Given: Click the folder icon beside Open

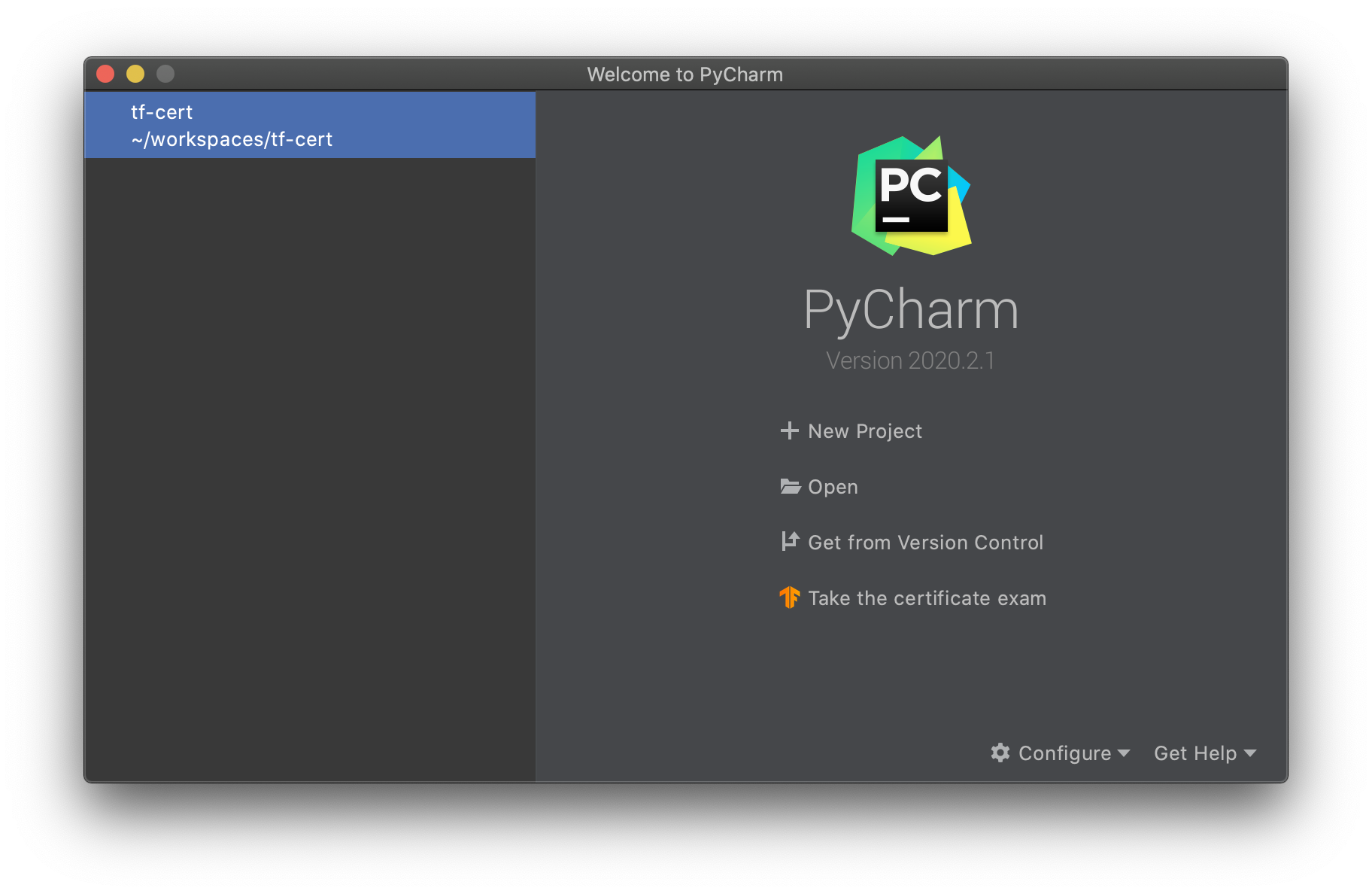Looking at the screenshot, I should pos(790,486).
